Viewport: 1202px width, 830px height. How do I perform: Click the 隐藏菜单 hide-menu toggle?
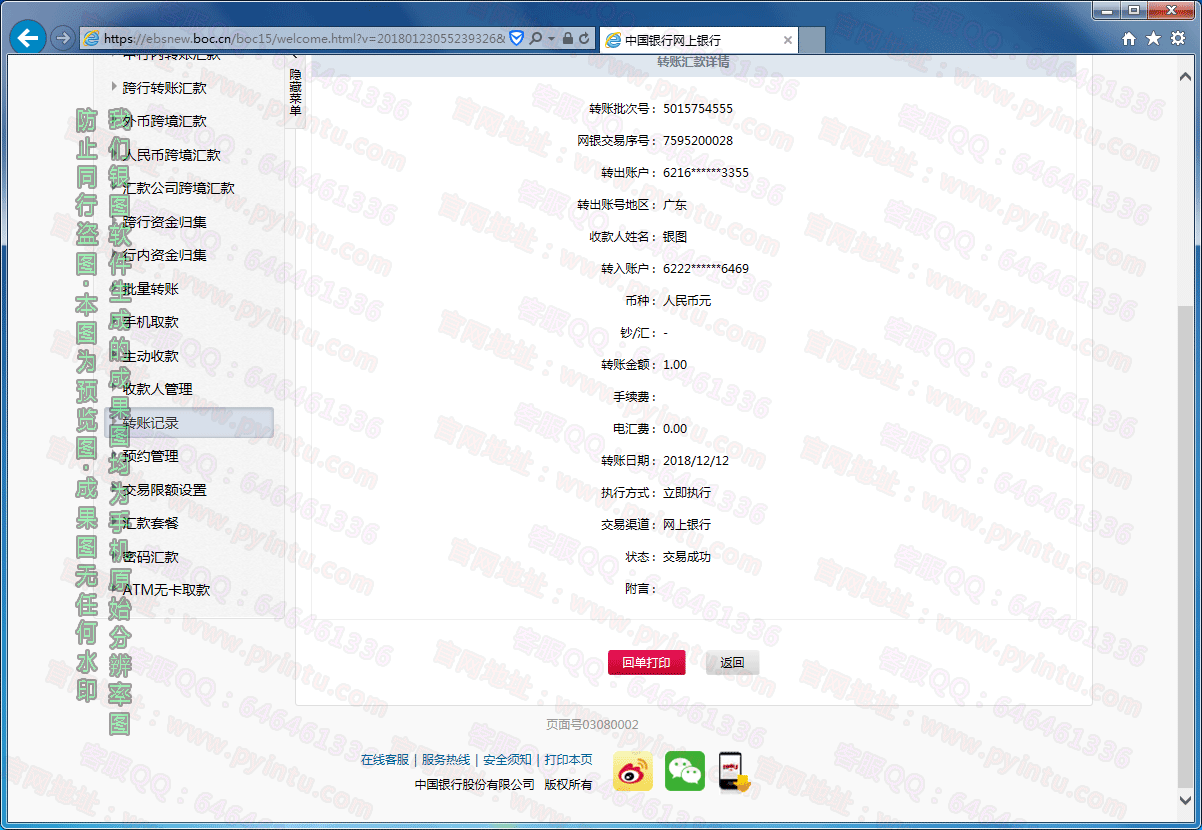295,92
